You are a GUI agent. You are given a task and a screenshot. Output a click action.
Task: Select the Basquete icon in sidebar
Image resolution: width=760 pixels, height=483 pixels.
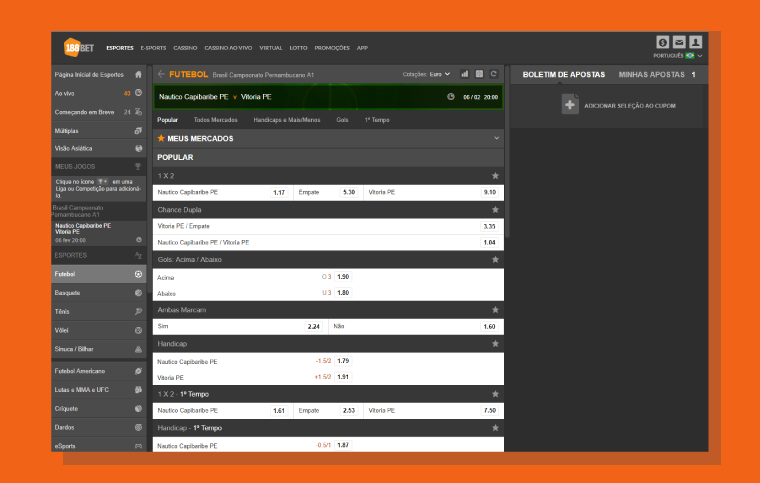[x=138, y=293]
